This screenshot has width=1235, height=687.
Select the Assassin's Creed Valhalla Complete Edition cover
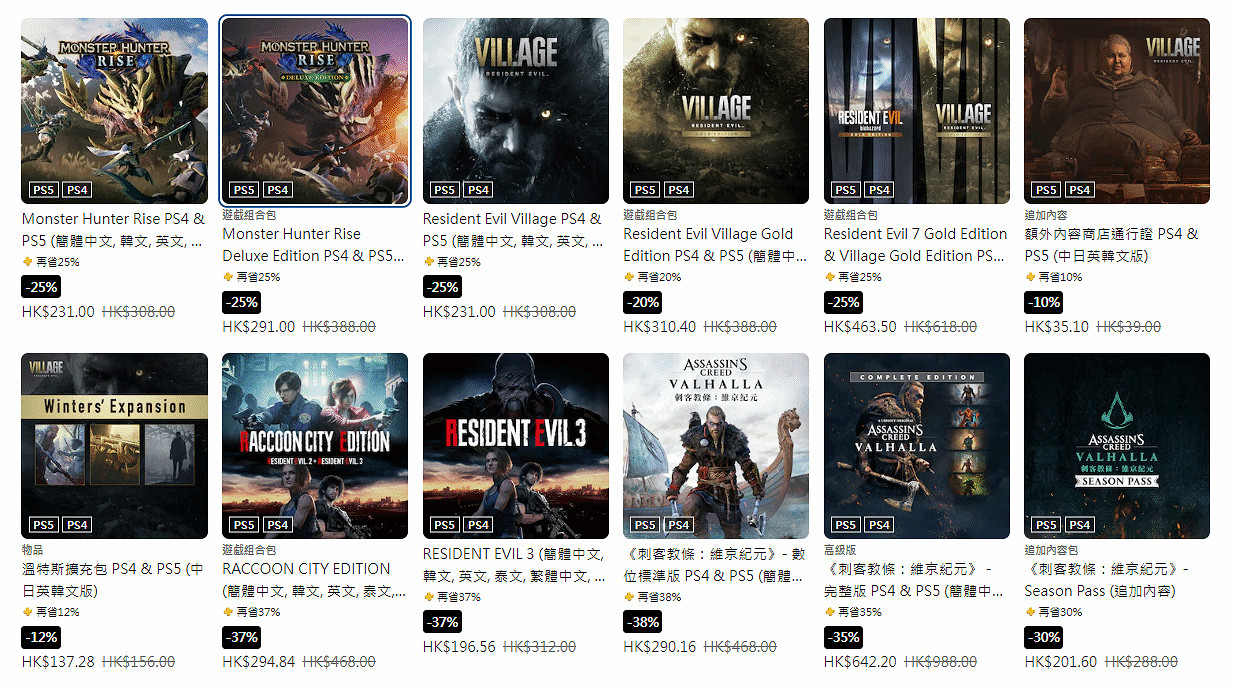pos(917,446)
